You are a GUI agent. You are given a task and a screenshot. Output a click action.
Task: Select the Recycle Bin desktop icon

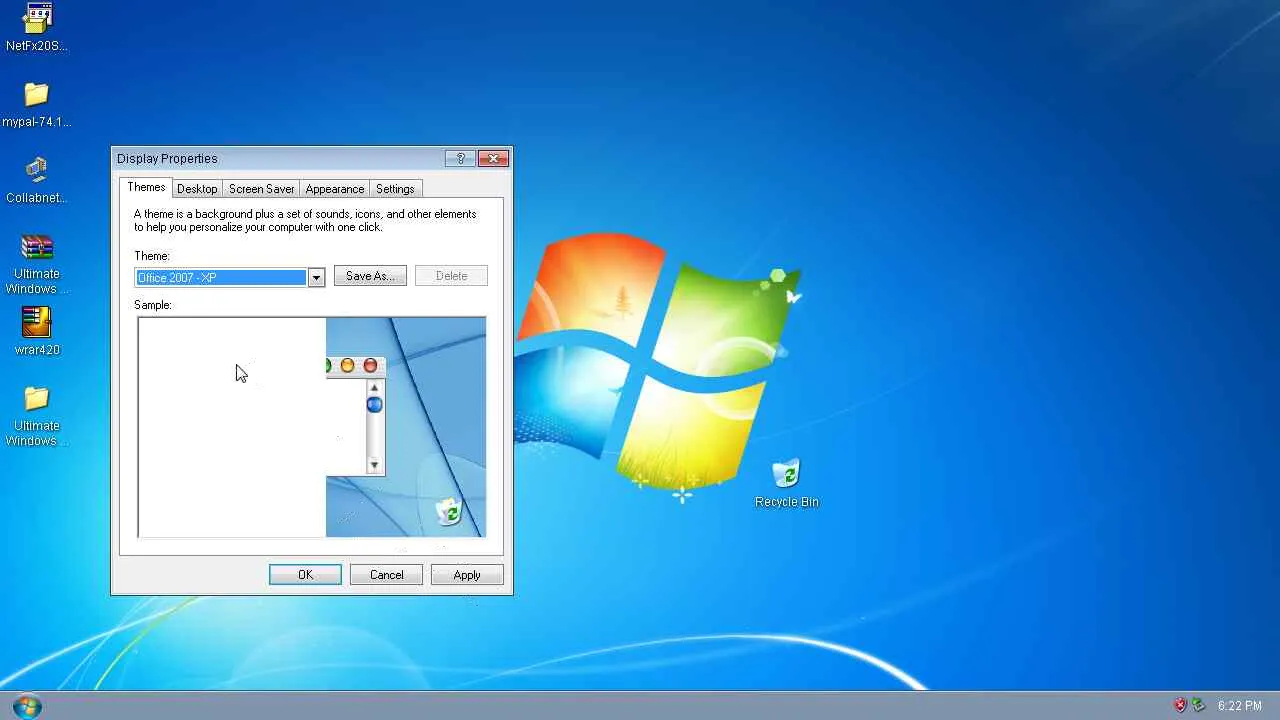[x=787, y=484]
